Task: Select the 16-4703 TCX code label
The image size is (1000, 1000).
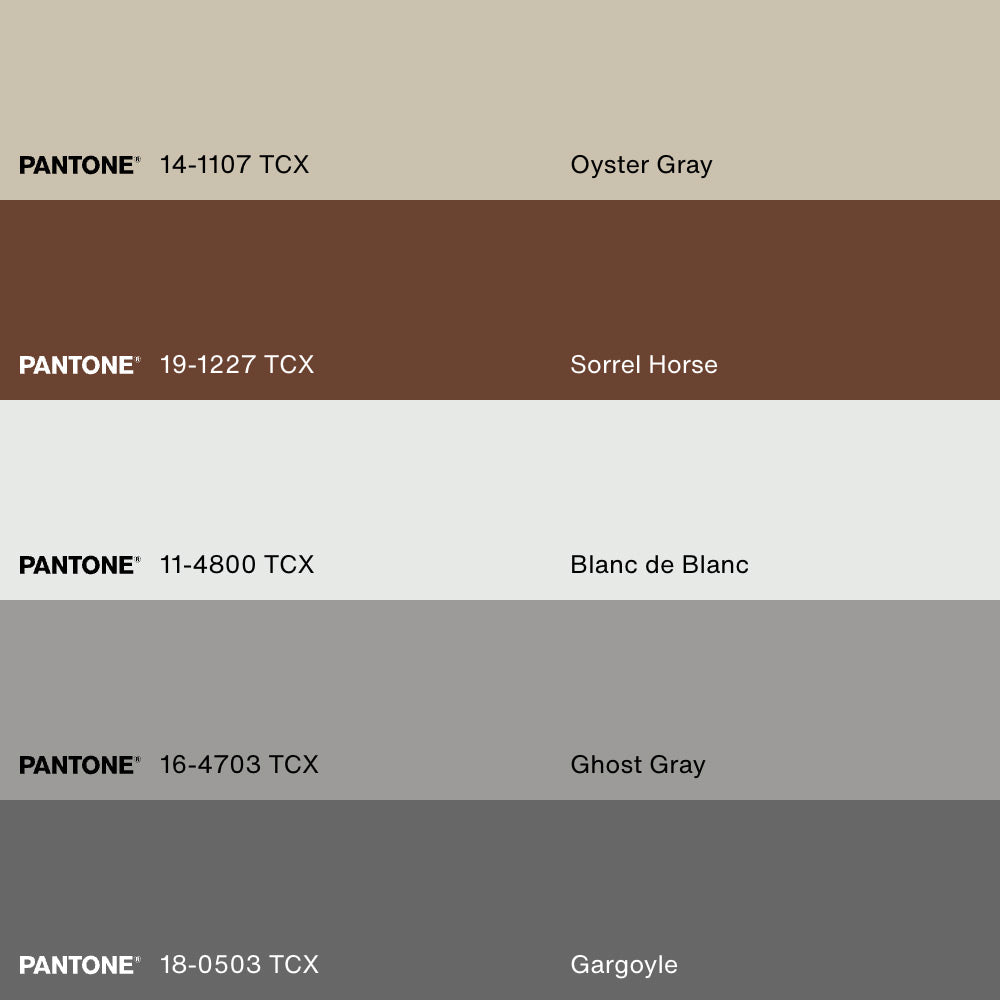Action: coord(239,765)
